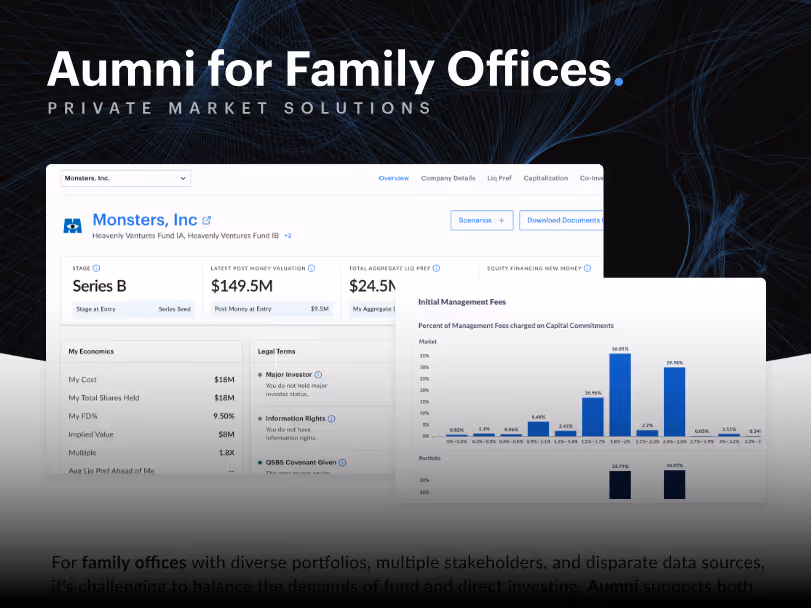Click info icon next to Total Aggregate Liq Pref
This screenshot has height=608, width=811.
click(436, 268)
